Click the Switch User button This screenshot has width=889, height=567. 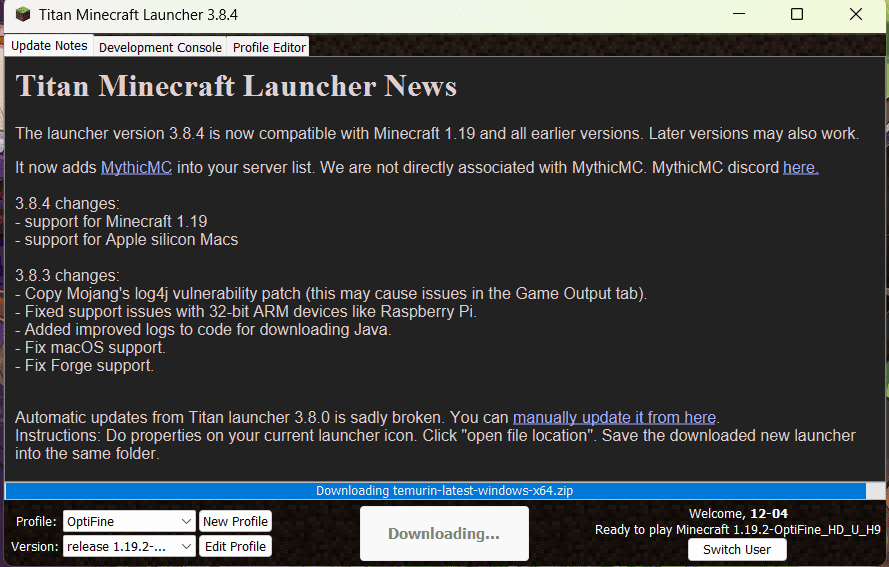pyautogui.click(x=737, y=550)
